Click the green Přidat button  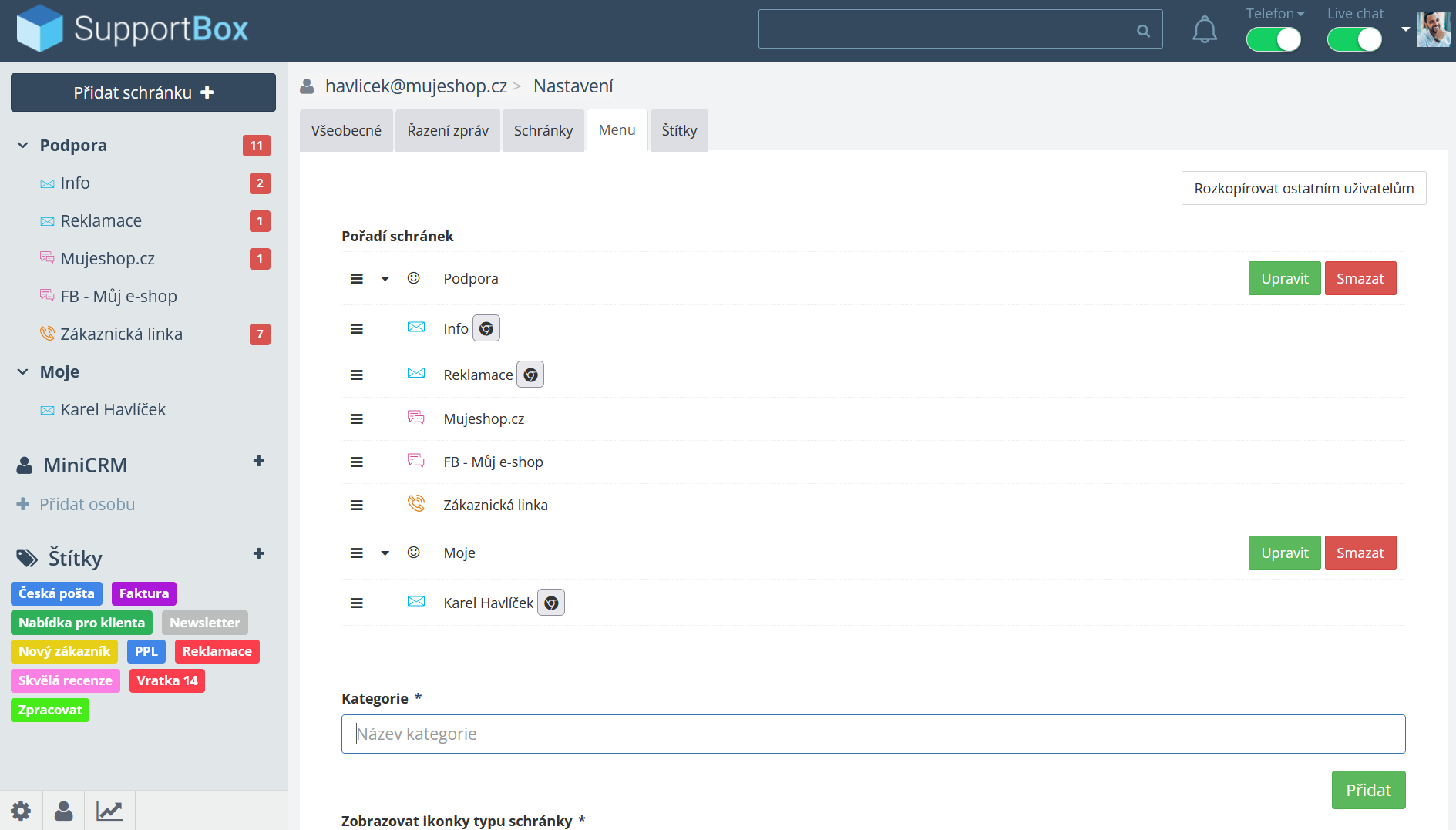click(1369, 790)
